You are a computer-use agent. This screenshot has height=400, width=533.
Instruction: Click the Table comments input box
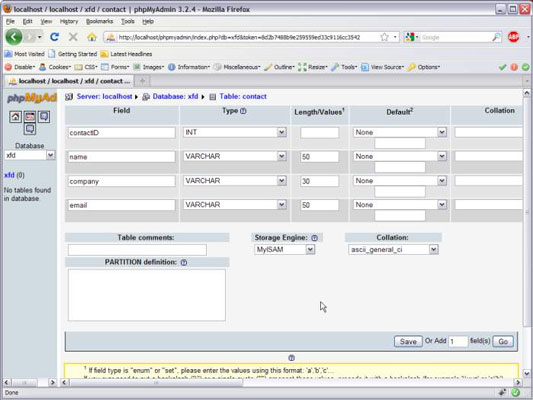click(137, 250)
